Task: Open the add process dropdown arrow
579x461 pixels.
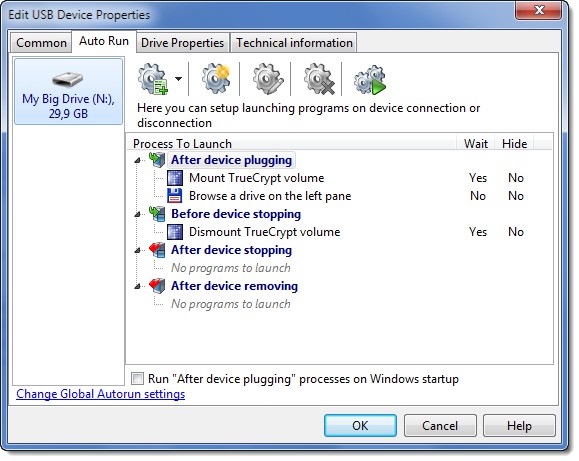Action: [179, 79]
